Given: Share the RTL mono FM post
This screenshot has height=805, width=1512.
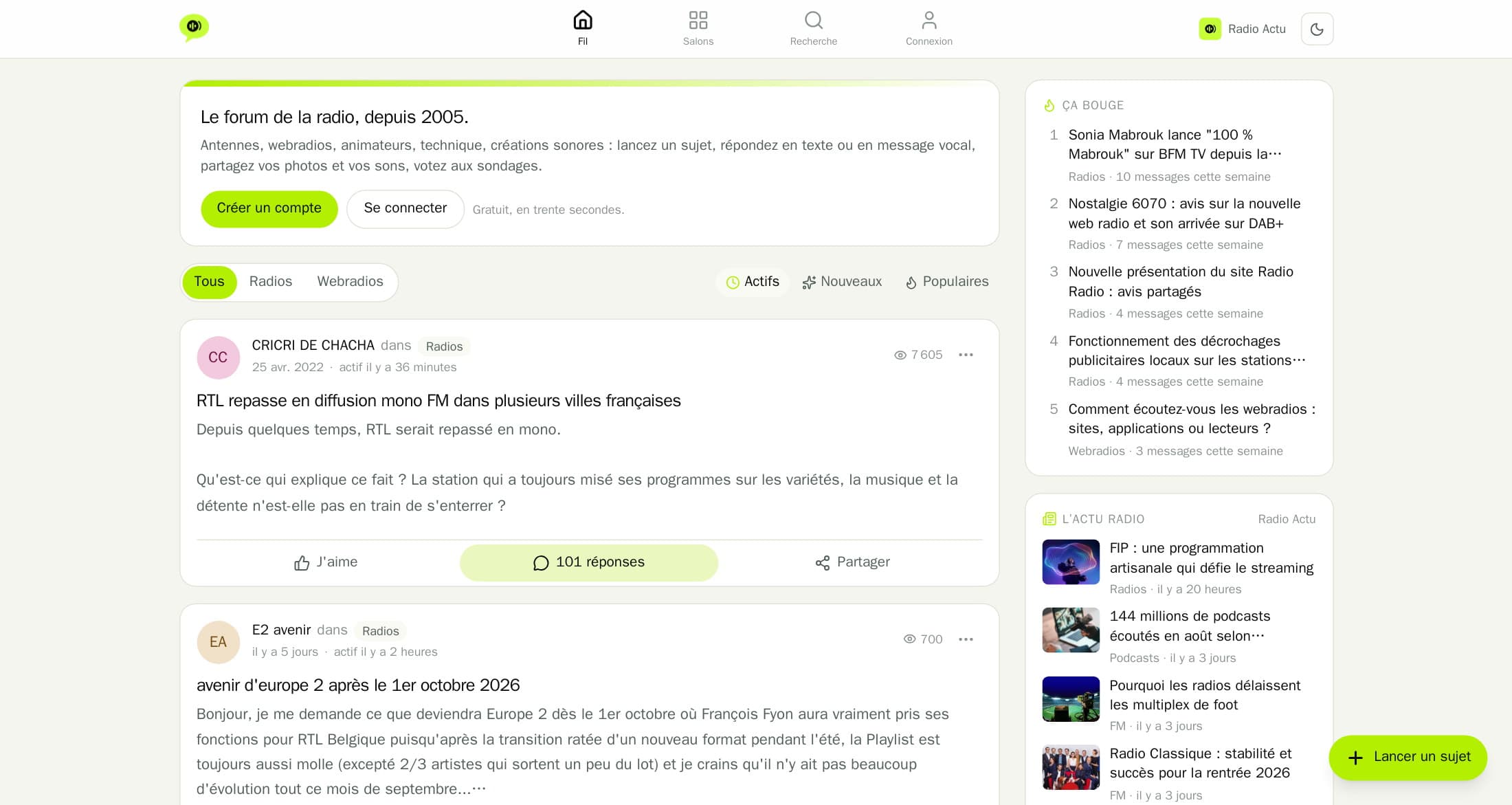Looking at the screenshot, I should [852, 562].
